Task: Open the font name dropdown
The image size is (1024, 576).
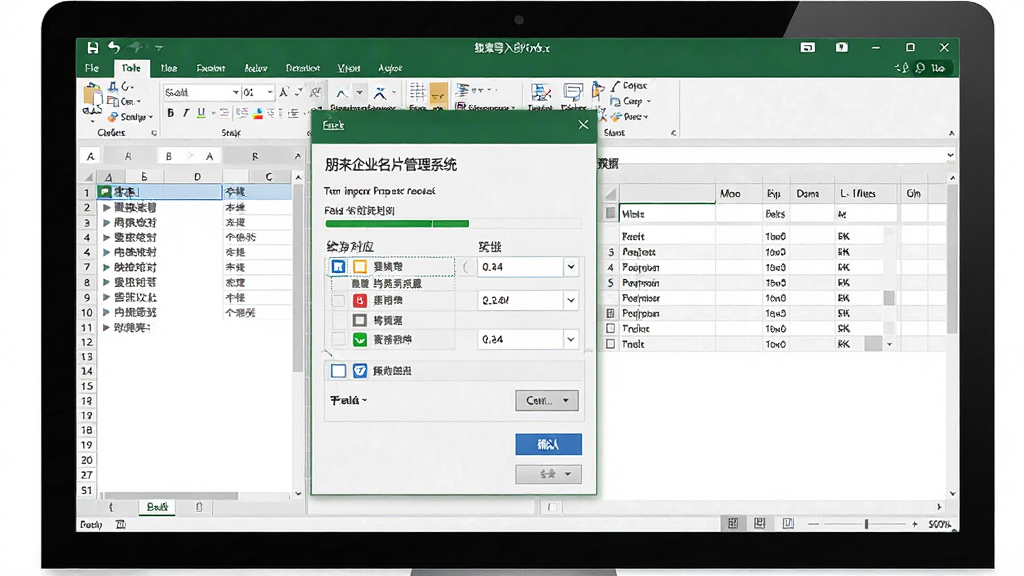Action: 235,93
